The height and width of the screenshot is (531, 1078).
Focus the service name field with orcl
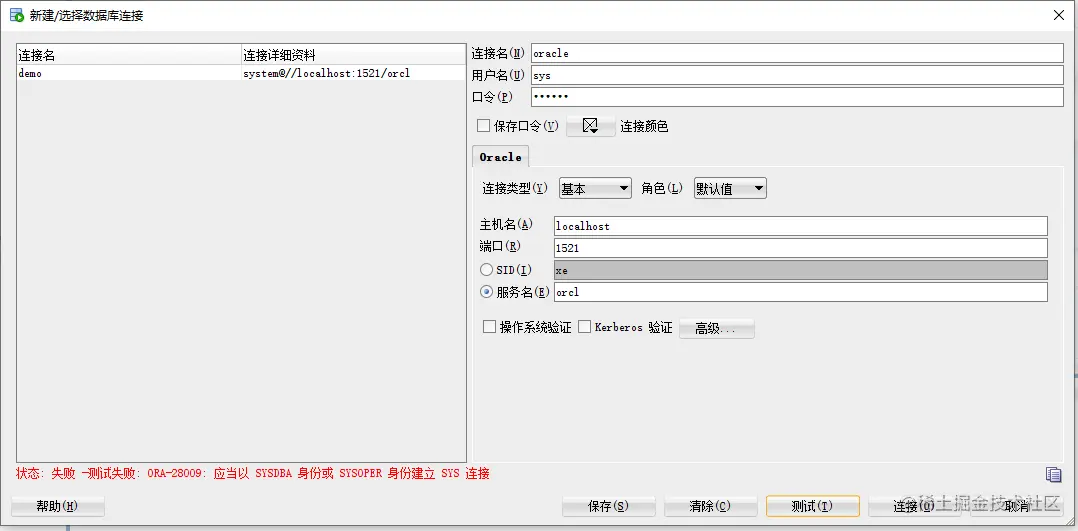(x=800, y=292)
